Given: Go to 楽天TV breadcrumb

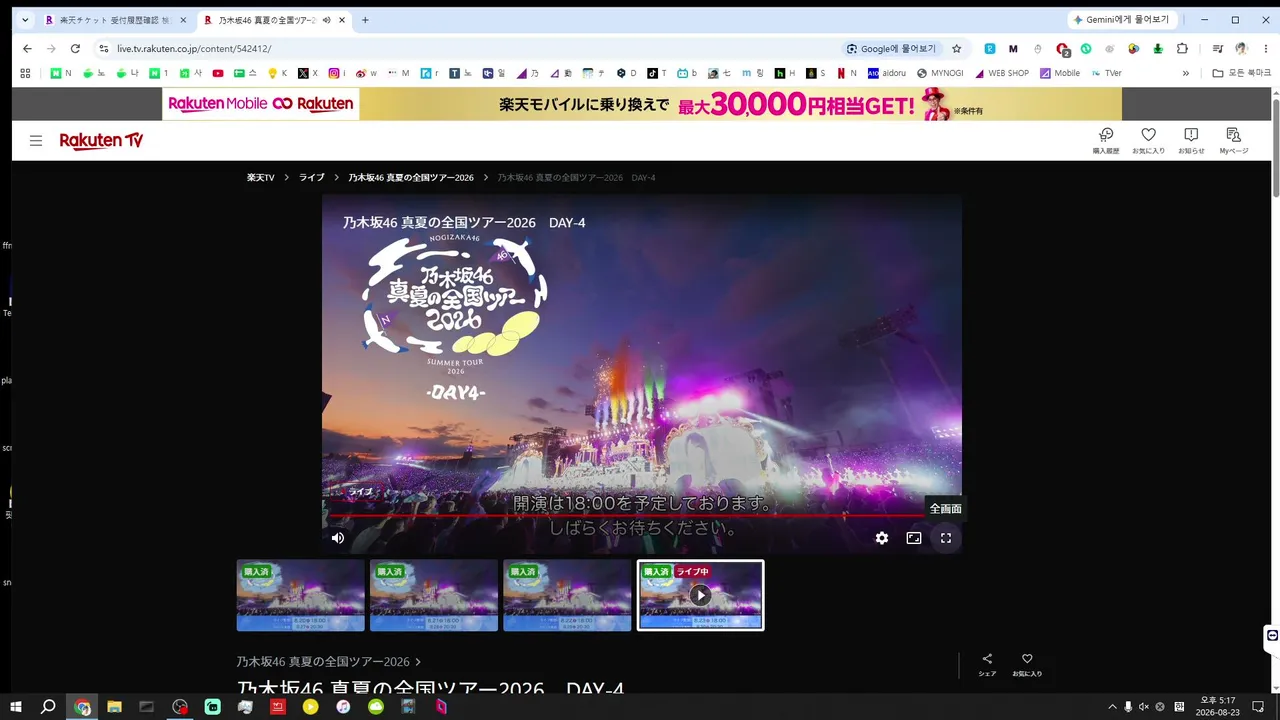Looking at the screenshot, I should click(261, 178).
